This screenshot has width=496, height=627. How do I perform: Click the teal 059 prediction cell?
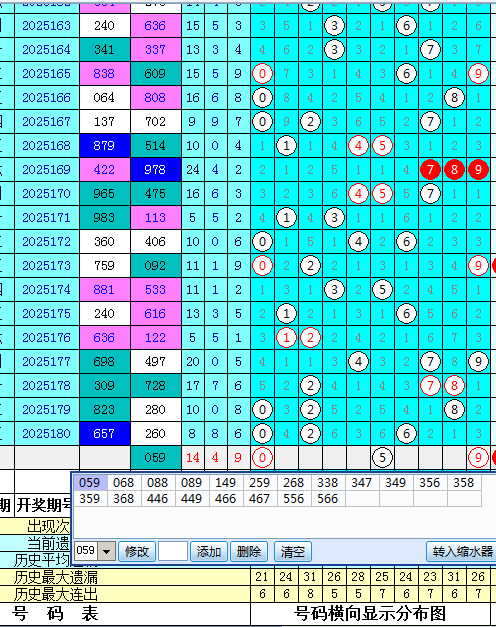(x=156, y=457)
